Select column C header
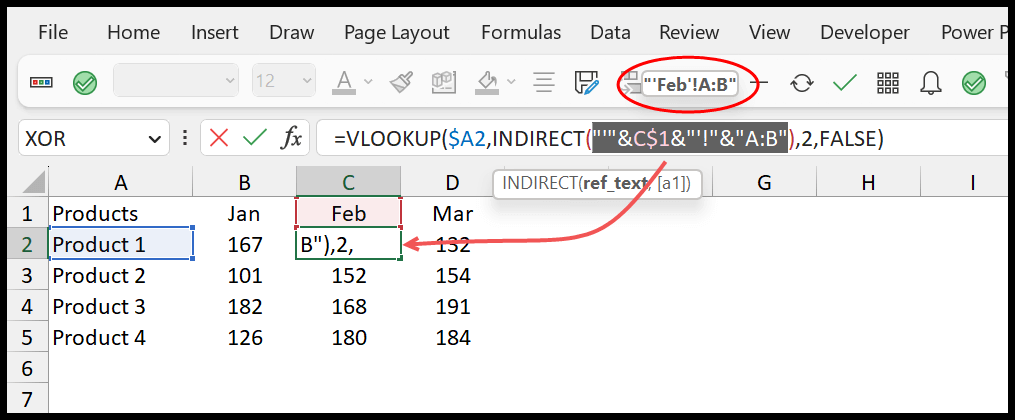The image size is (1015, 420). pos(348,182)
